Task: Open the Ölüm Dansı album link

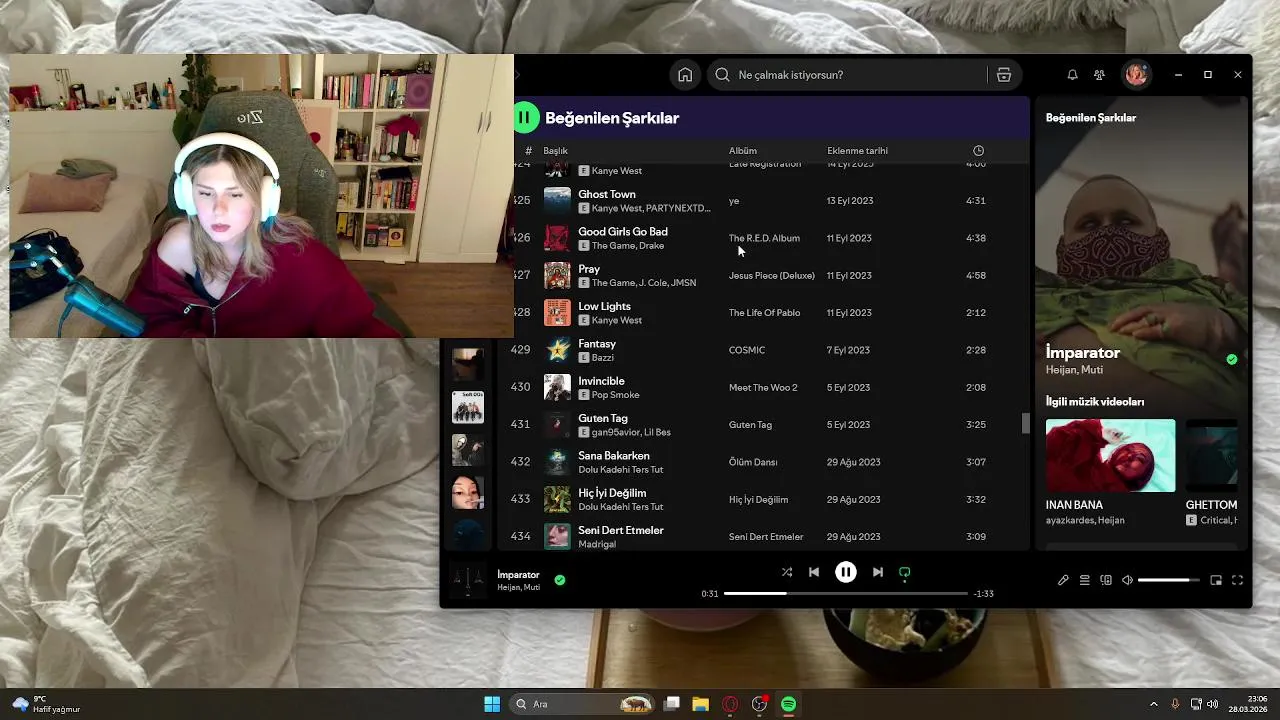Action: [753, 462]
